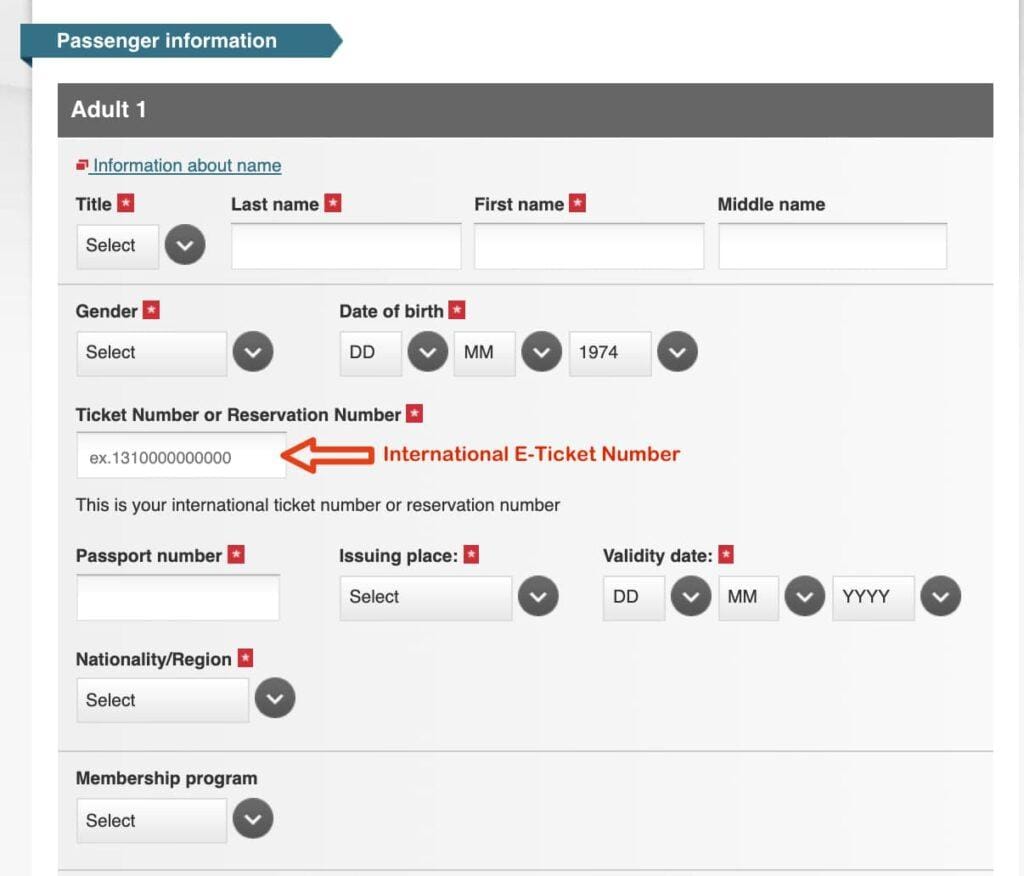Screen dimensions: 1024x876
Task: Focus the Middle name input field
Action: coord(833,246)
